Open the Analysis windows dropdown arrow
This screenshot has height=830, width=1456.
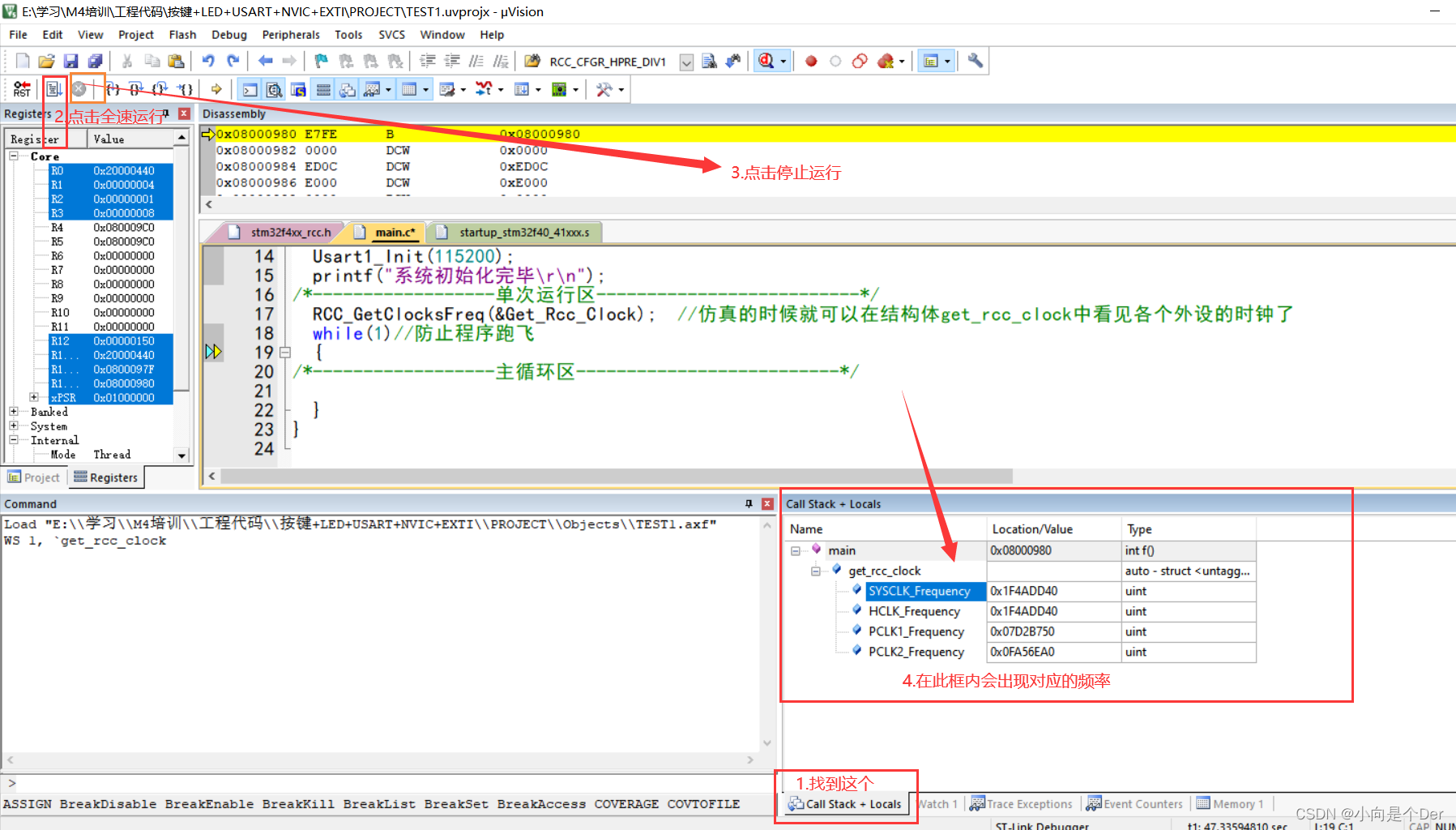point(501,90)
